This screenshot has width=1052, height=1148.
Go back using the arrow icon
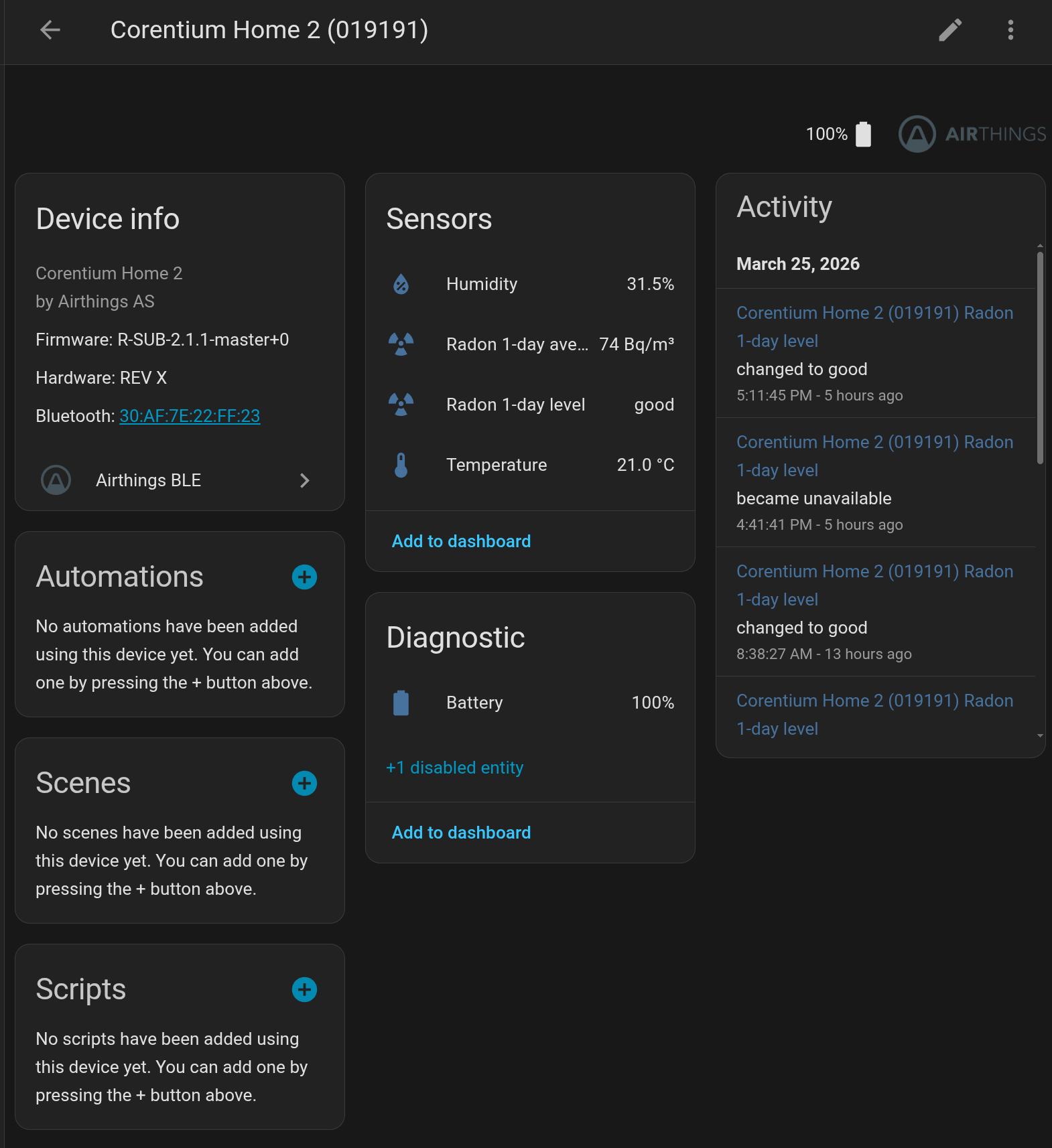point(50,29)
